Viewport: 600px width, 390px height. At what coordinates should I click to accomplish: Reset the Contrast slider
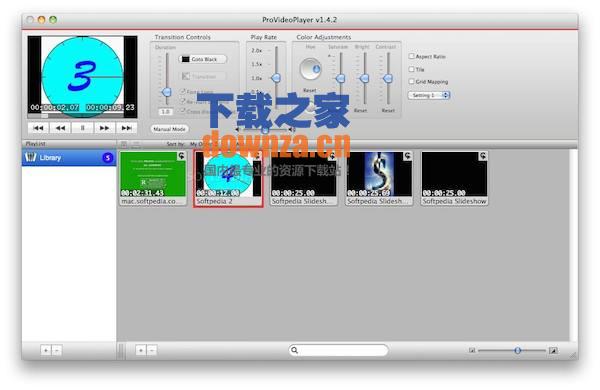tap(388, 110)
